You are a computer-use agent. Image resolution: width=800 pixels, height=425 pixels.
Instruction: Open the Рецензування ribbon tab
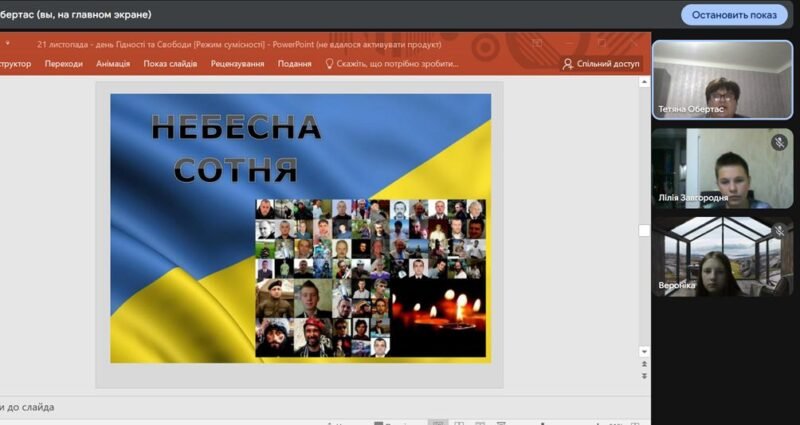[237, 64]
